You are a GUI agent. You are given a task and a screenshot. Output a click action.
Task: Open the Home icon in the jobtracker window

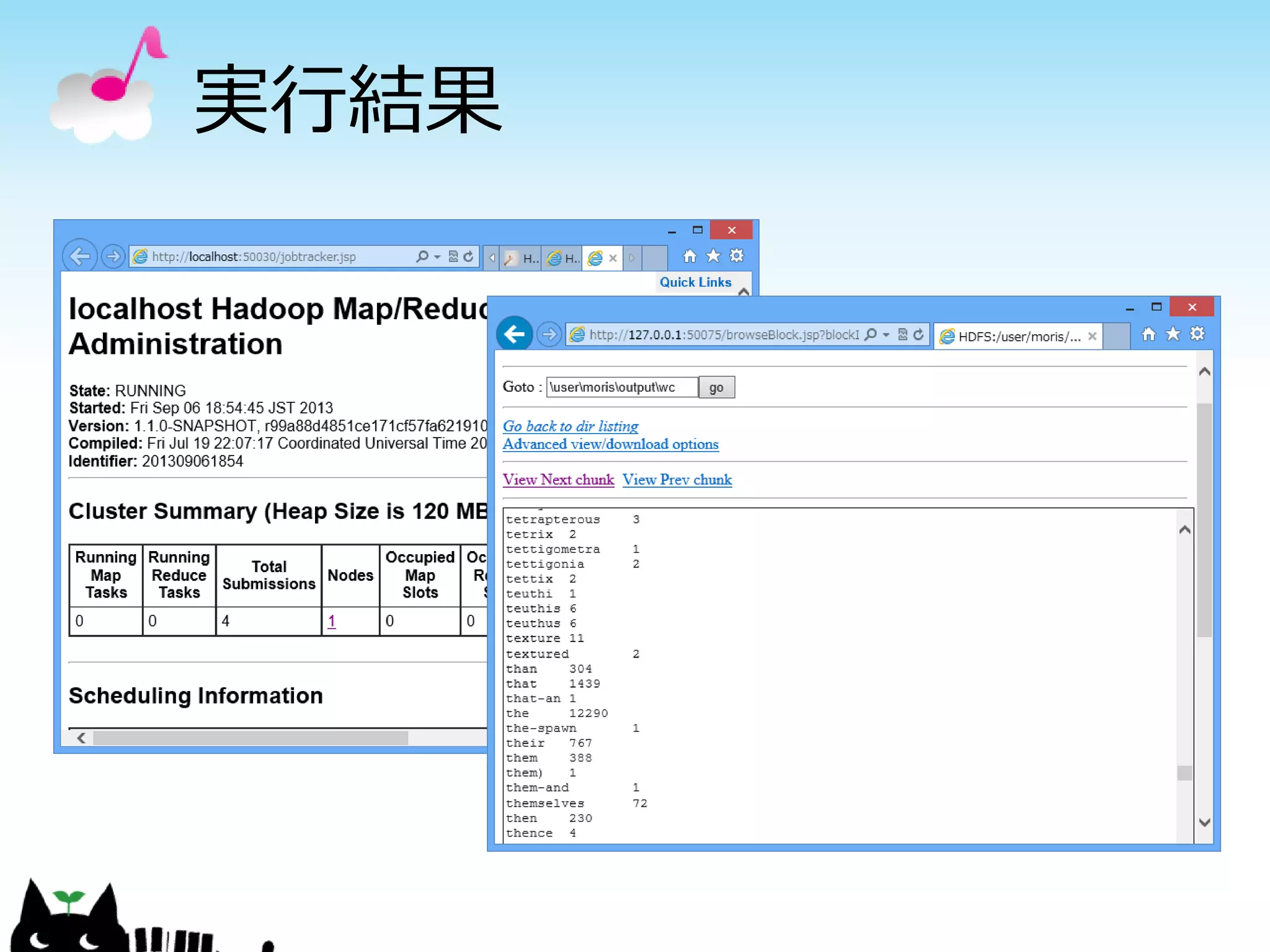pos(690,256)
